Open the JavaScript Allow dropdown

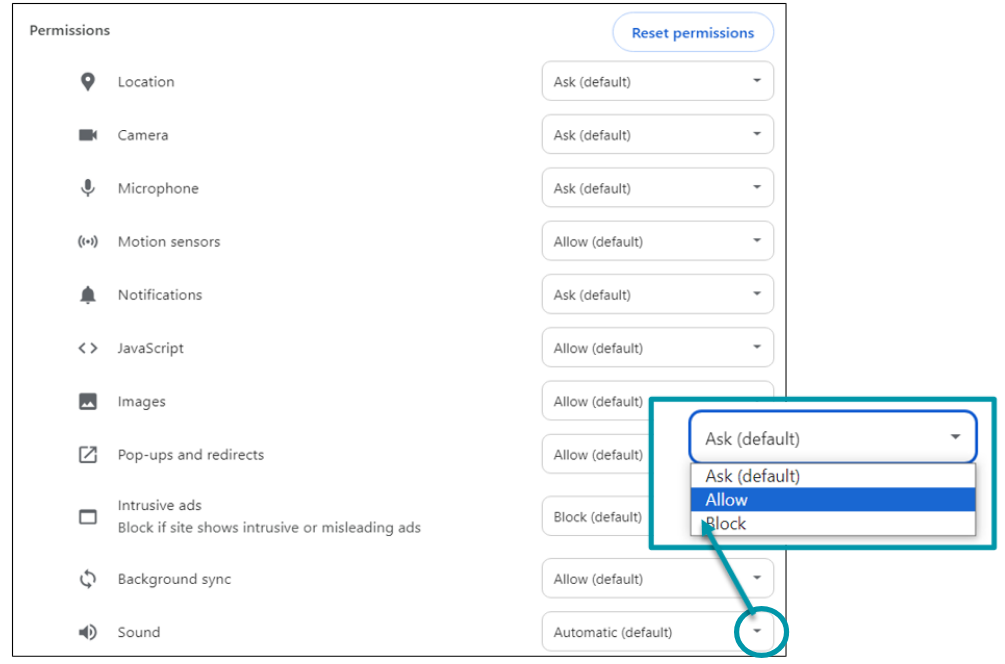657,347
